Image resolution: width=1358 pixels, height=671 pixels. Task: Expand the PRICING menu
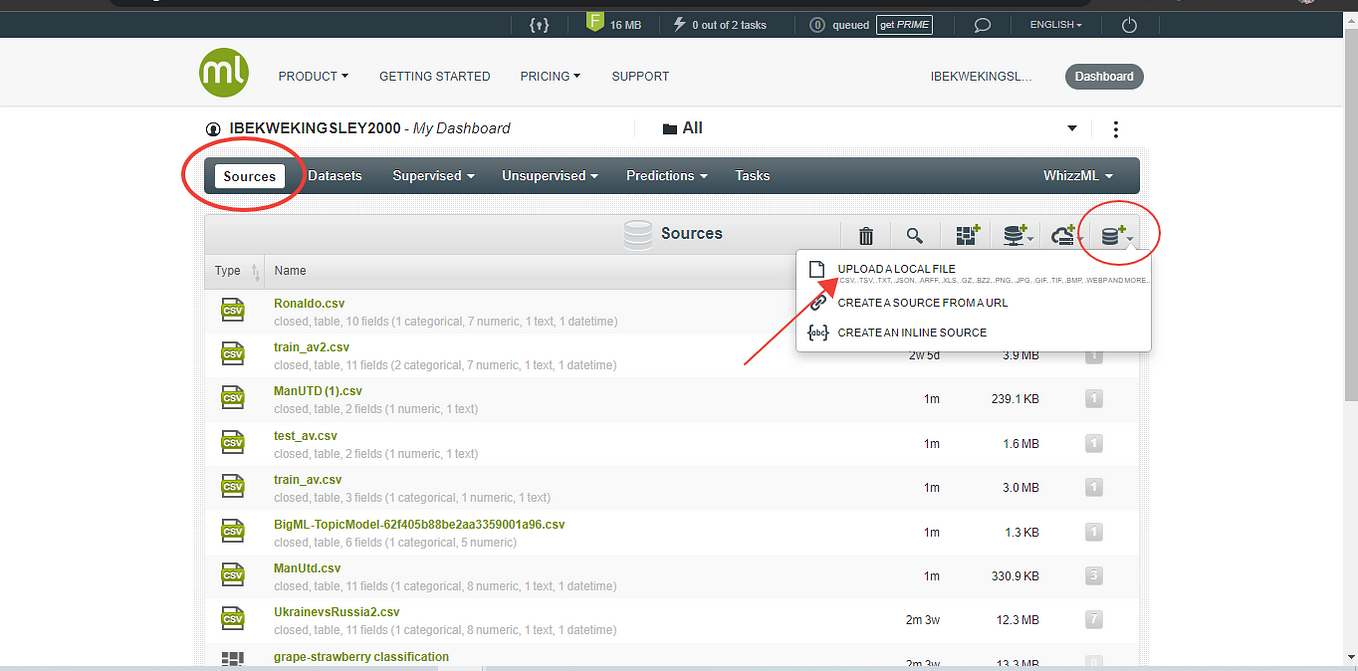(550, 76)
